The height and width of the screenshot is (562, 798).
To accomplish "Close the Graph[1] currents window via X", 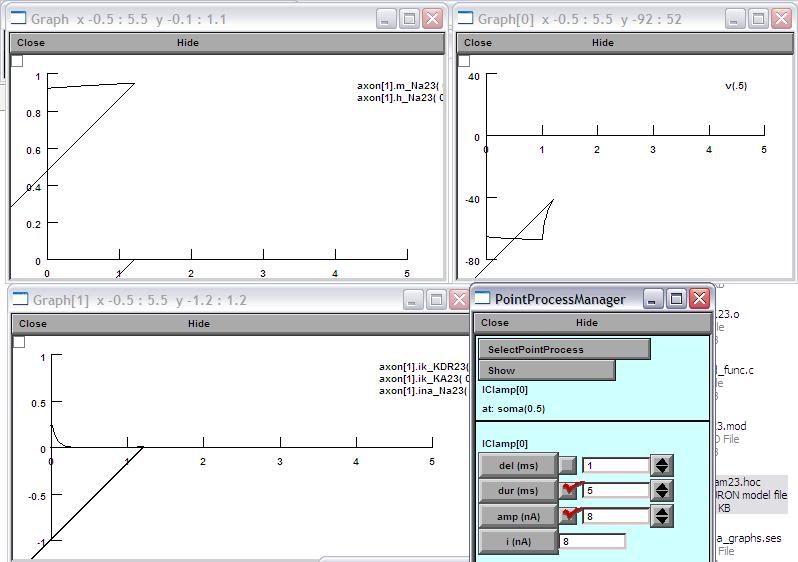I will [458, 300].
